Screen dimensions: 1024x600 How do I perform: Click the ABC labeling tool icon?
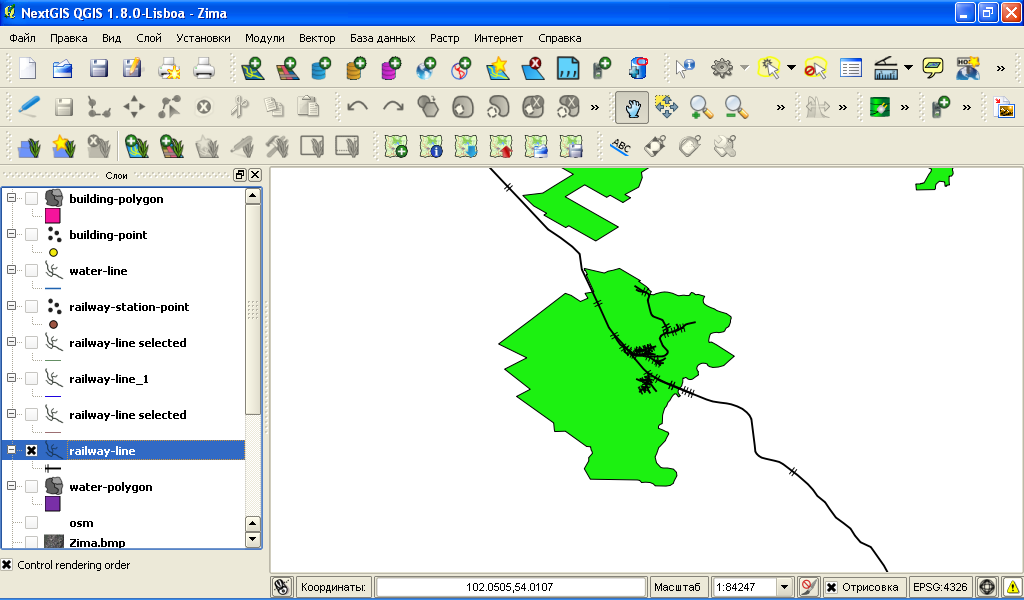click(621, 147)
